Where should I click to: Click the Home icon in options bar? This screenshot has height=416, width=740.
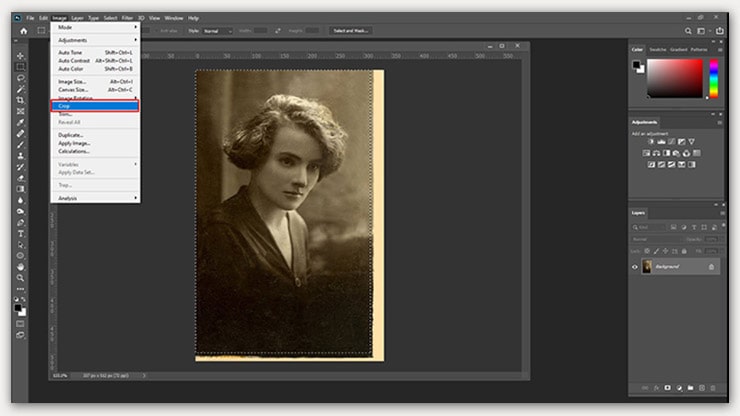[x=24, y=31]
